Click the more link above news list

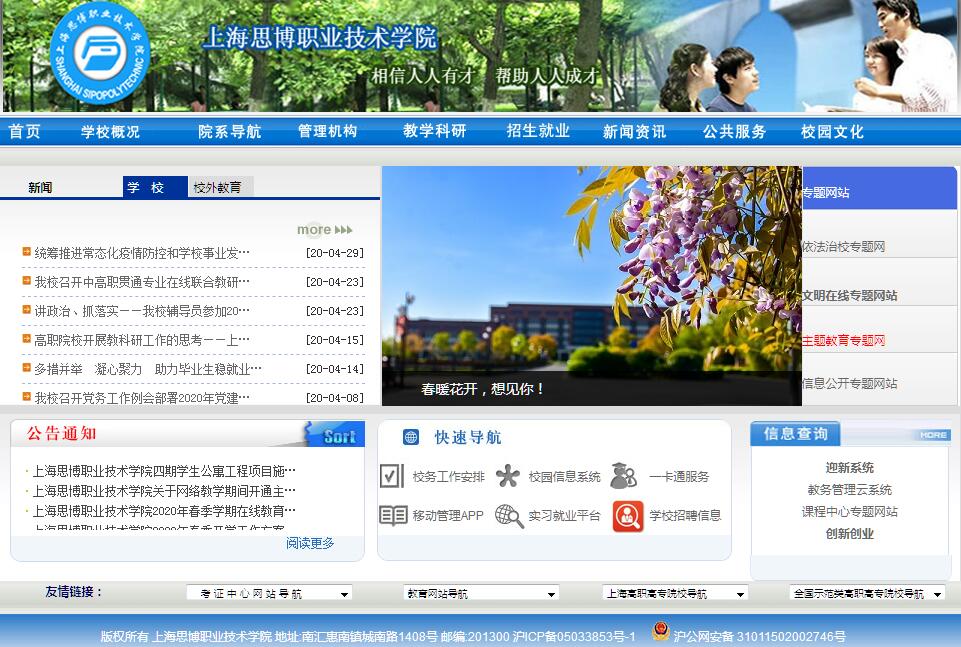(324, 229)
